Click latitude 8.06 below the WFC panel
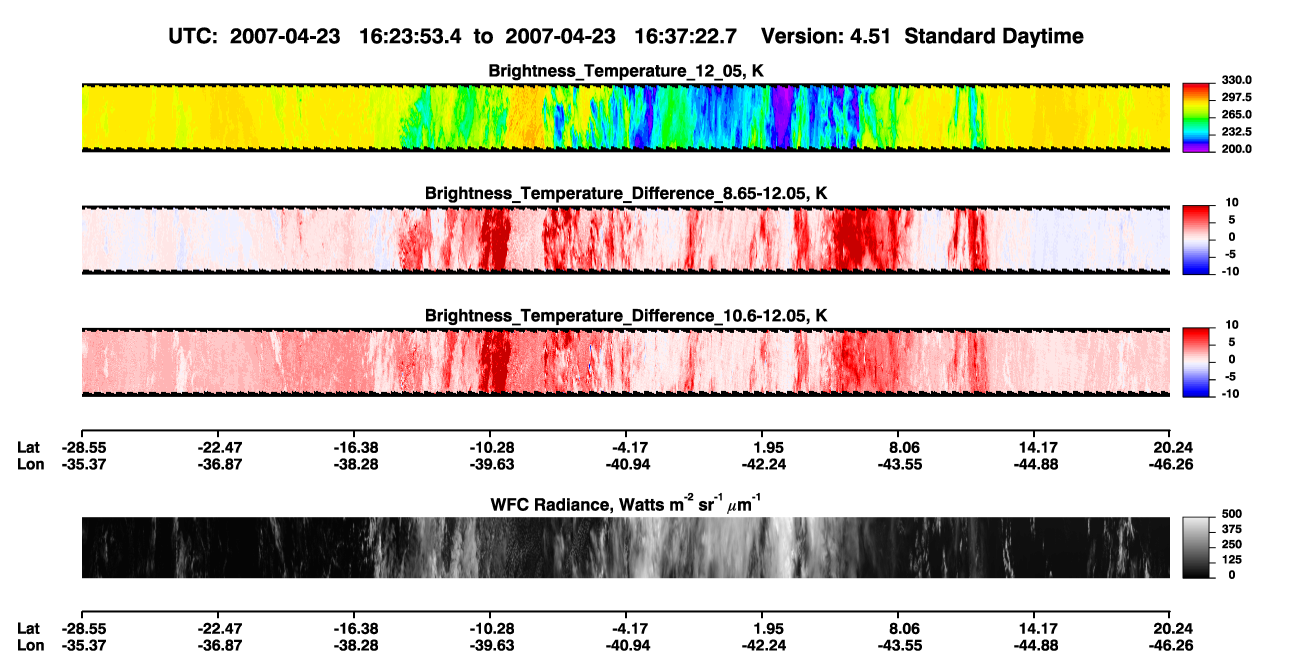The width and height of the screenshot is (1300, 667). coord(899,628)
